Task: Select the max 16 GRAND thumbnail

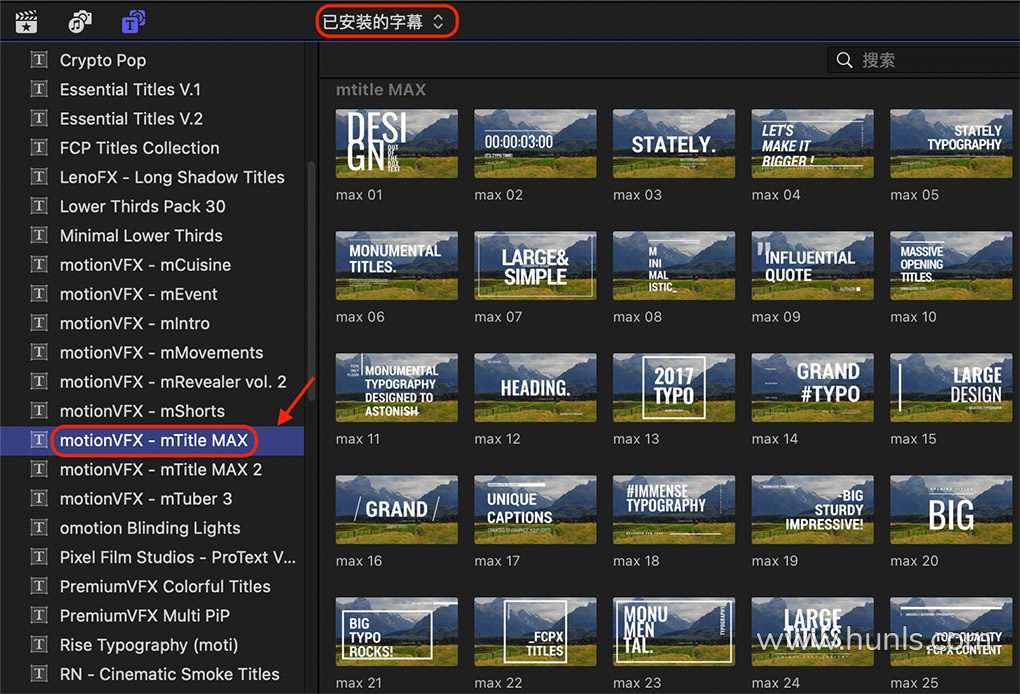Action: pos(397,509)
